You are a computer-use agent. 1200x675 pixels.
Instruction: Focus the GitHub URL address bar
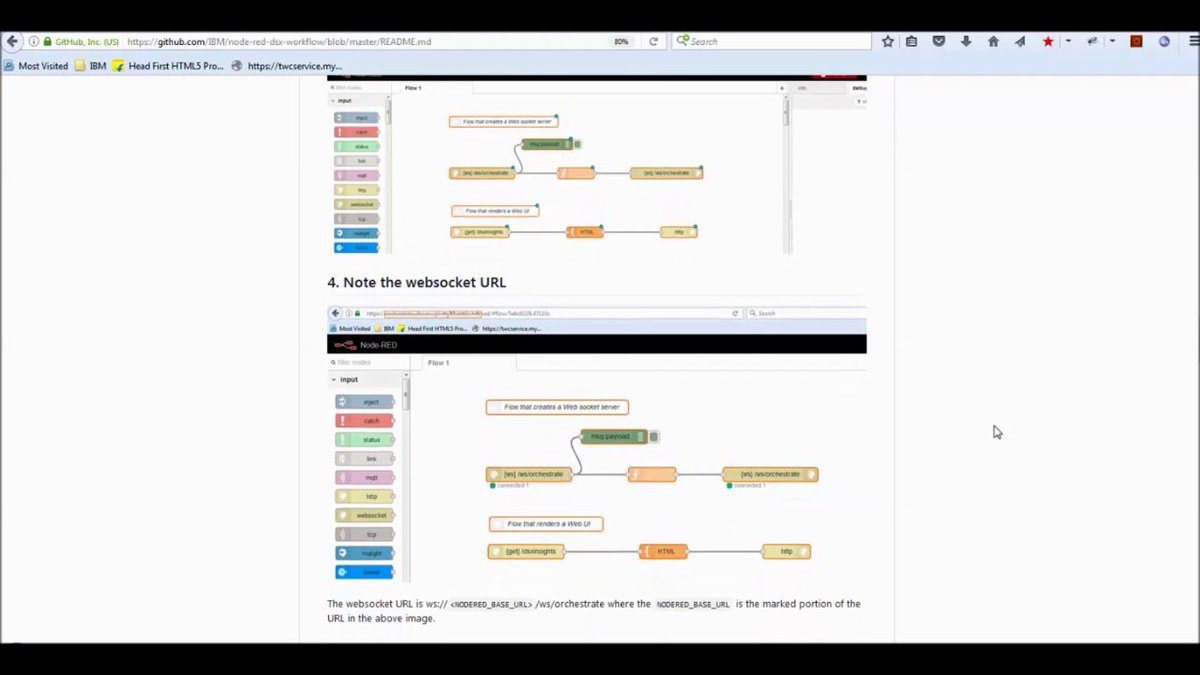365,42
